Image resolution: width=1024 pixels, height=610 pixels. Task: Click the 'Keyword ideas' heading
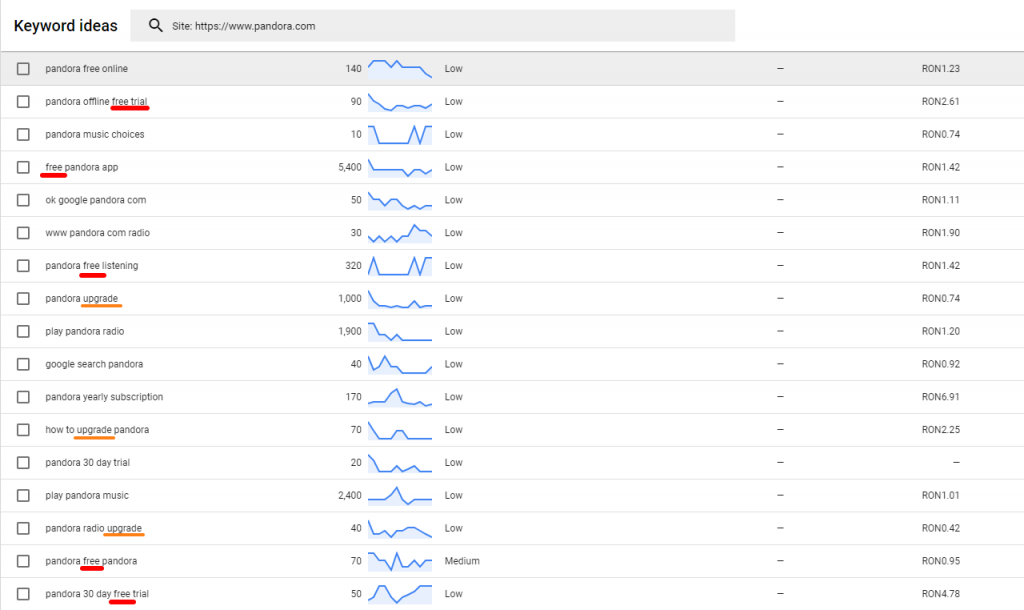(x=65, y=26)
